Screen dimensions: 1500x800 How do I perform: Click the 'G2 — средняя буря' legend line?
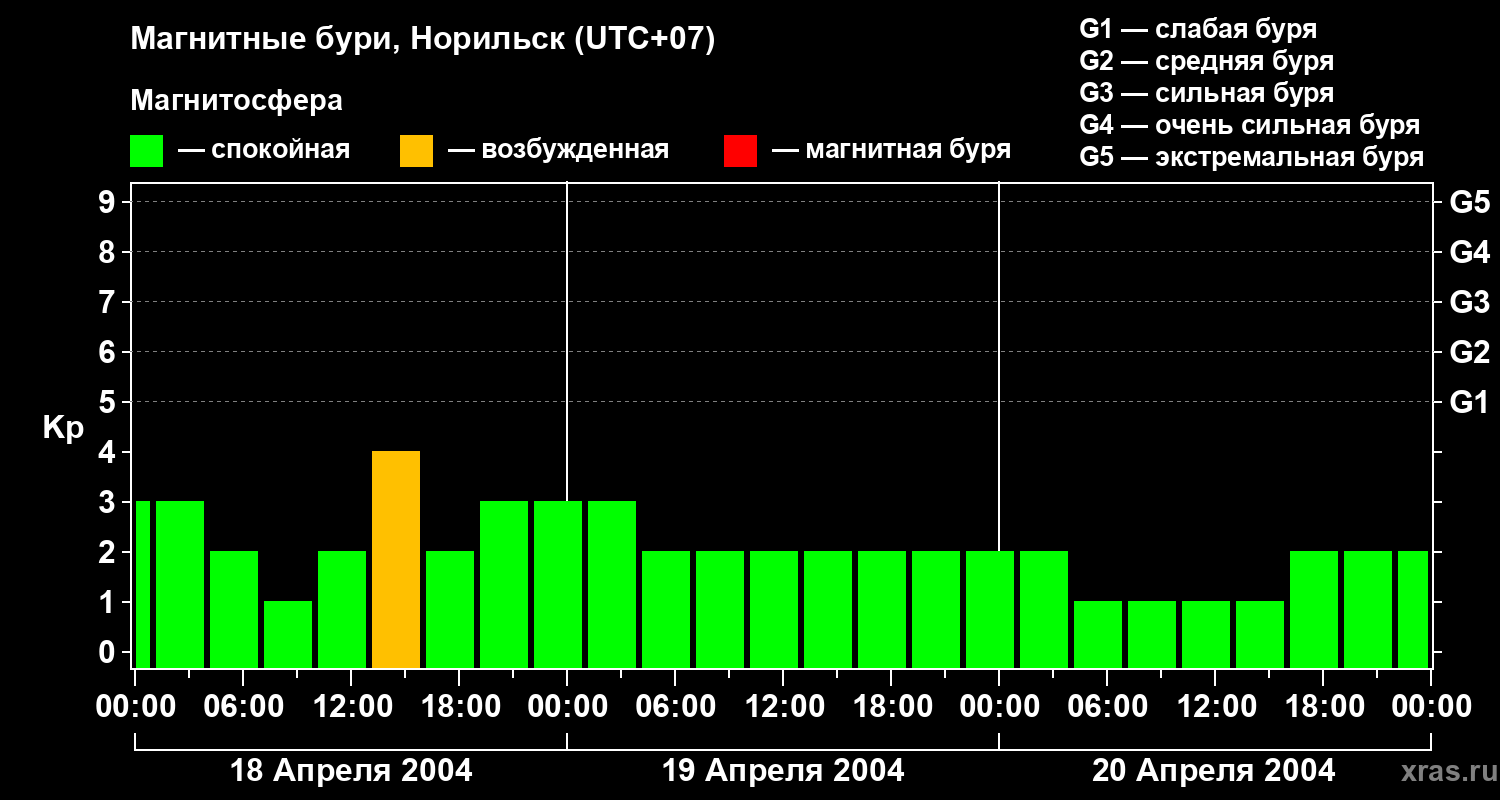point(1206,61)
